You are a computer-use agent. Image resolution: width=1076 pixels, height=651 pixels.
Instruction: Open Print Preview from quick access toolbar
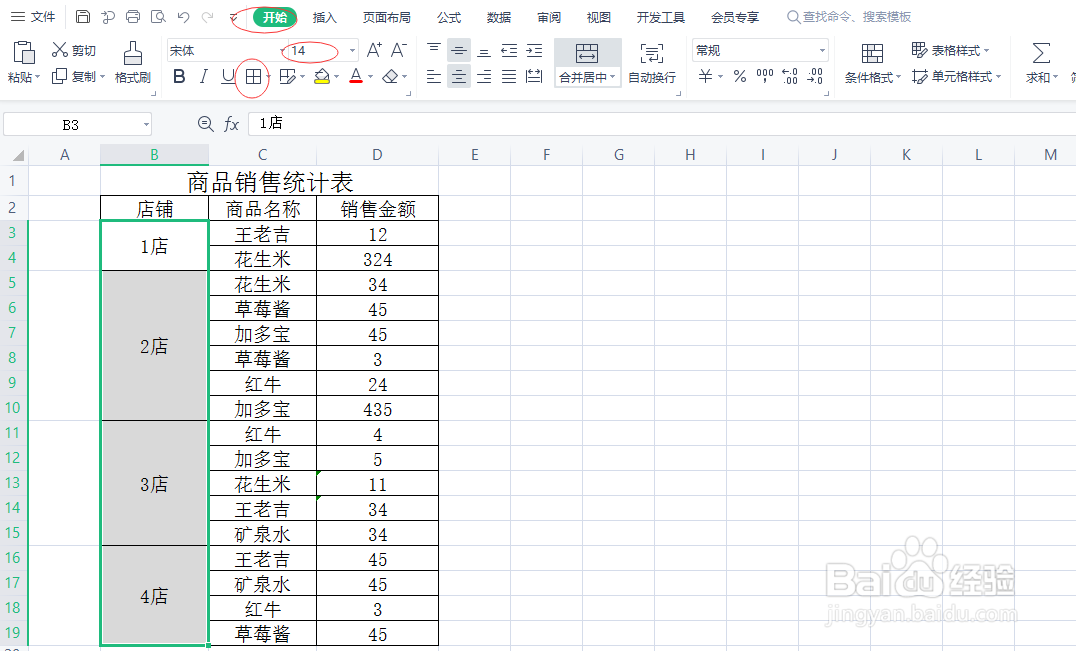[159, 16]
